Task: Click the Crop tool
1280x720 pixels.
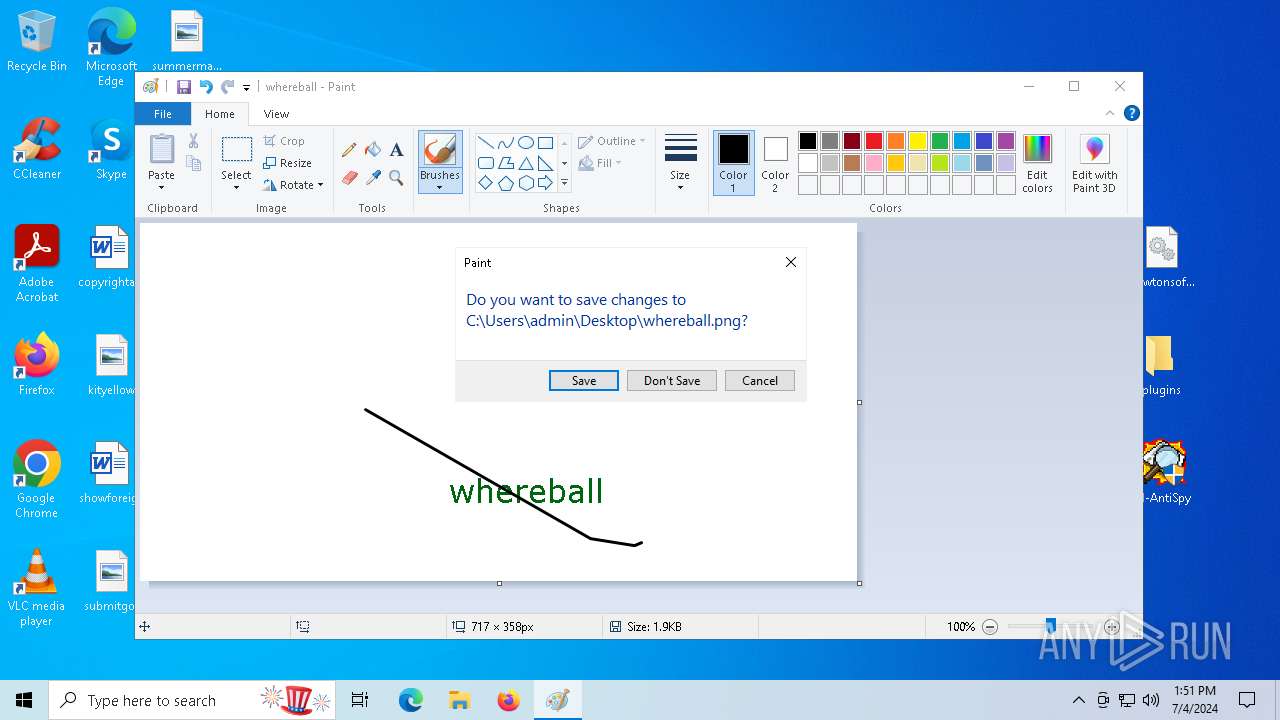Action: point(284,141)
